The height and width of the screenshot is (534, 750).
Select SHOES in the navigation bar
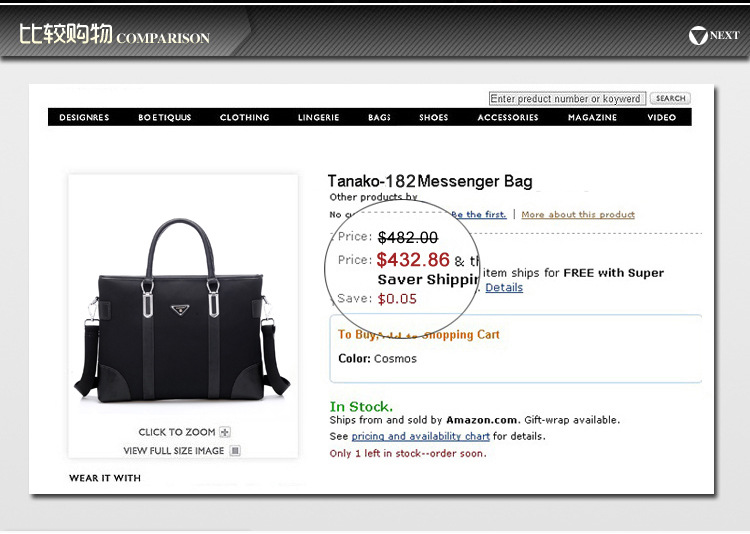[x=433, y=117]
